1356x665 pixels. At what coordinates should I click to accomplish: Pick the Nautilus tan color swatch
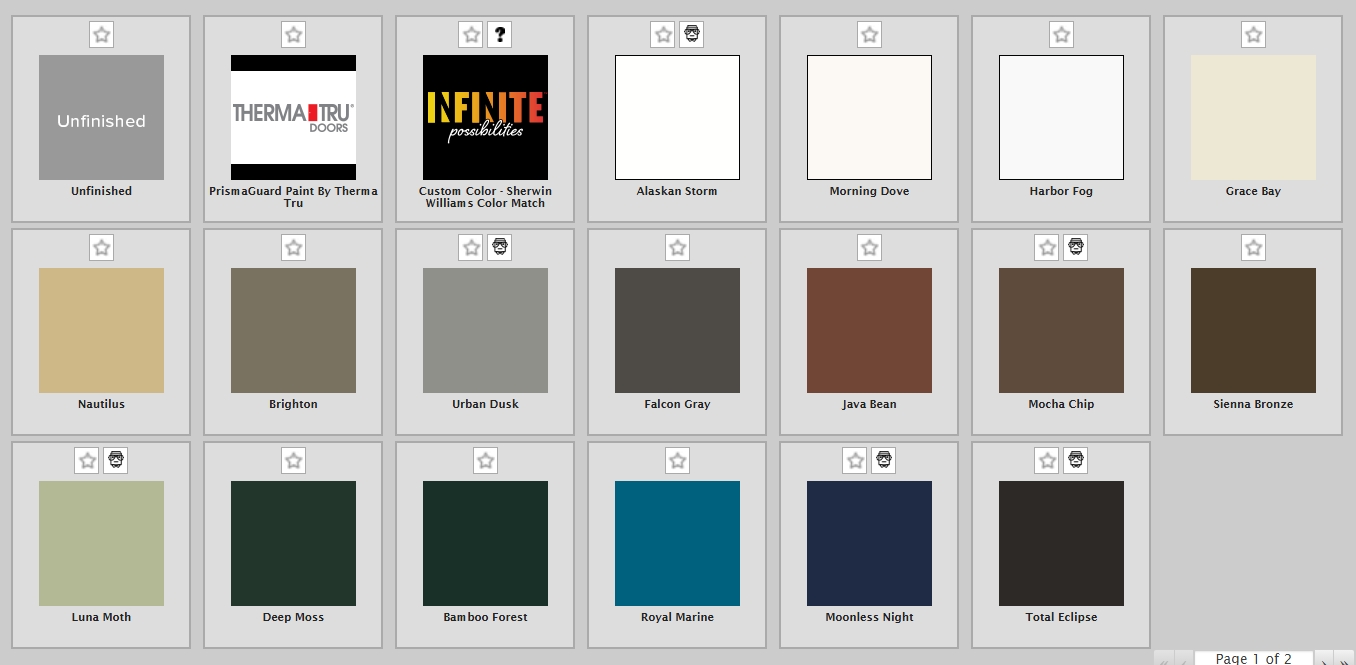(101, 330)
